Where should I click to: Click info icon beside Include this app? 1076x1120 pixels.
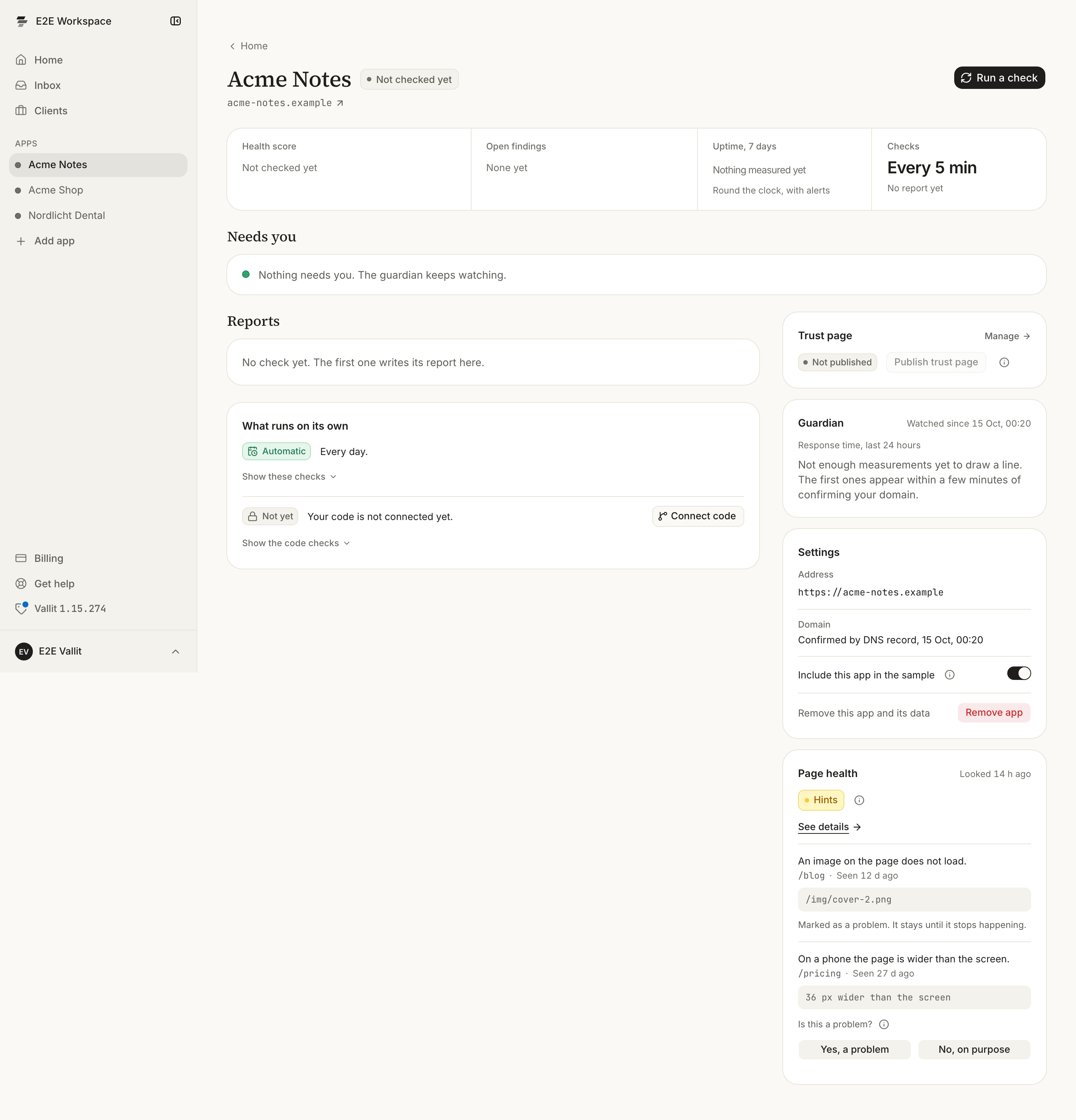pyautogui.click(x=950, y=675)
